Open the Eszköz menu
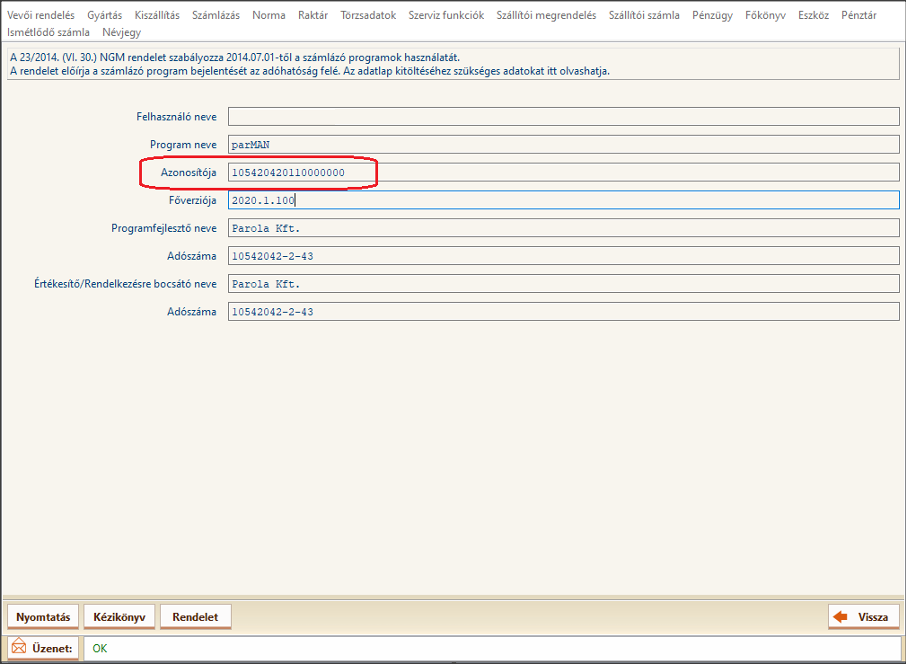 click(x=814, y=16)
